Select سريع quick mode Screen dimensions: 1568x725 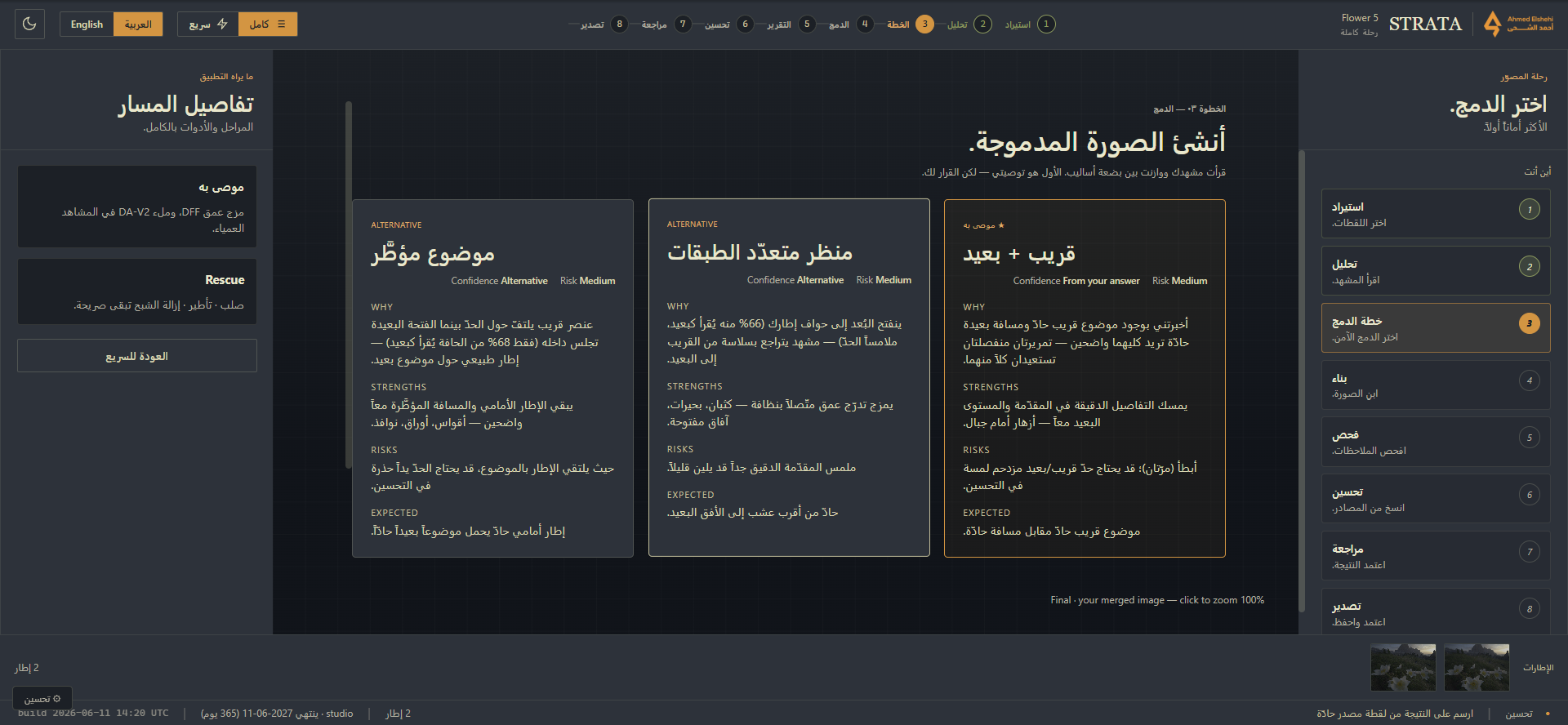208,24
